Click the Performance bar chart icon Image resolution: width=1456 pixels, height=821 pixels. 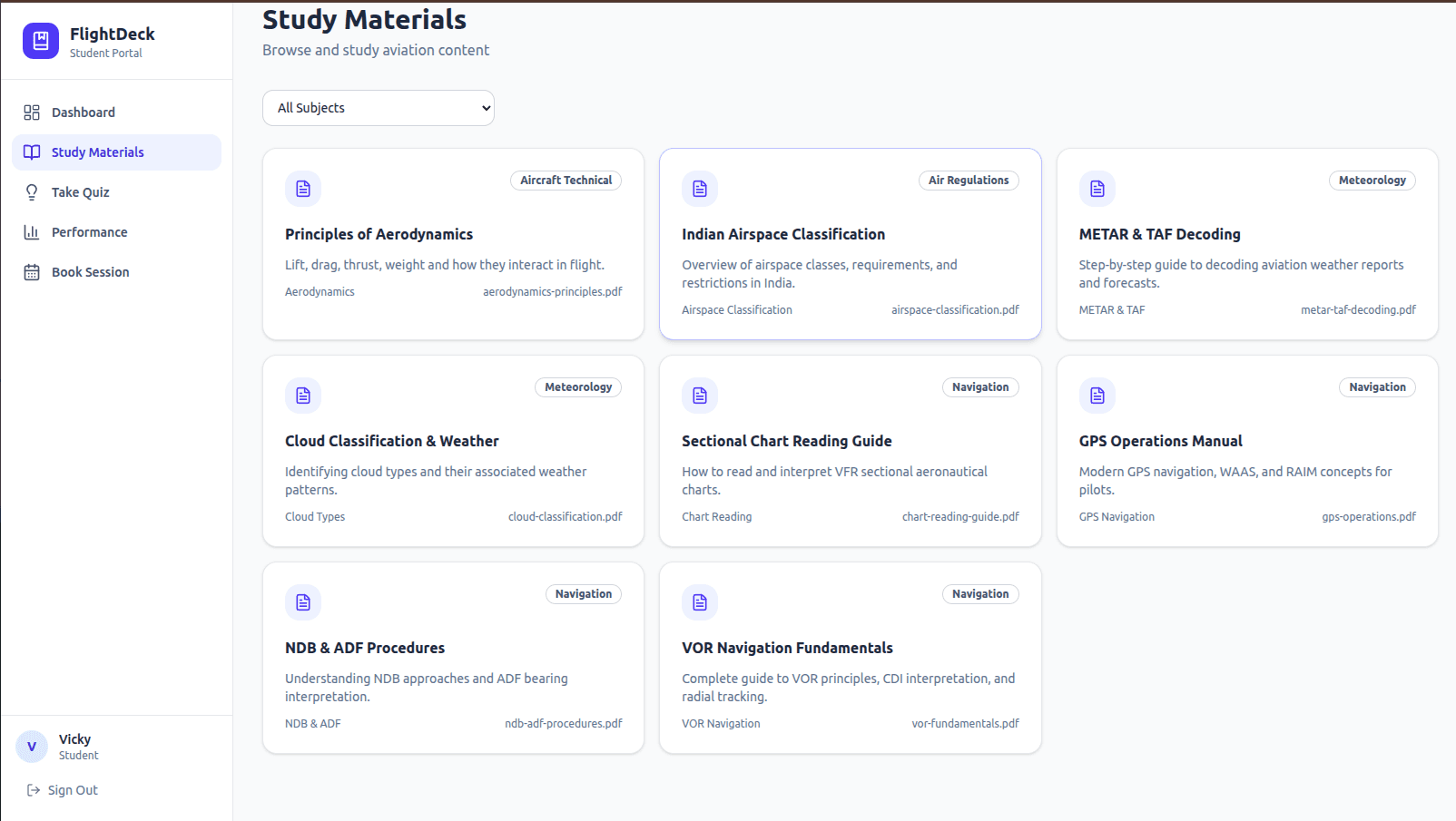[32, 232]
